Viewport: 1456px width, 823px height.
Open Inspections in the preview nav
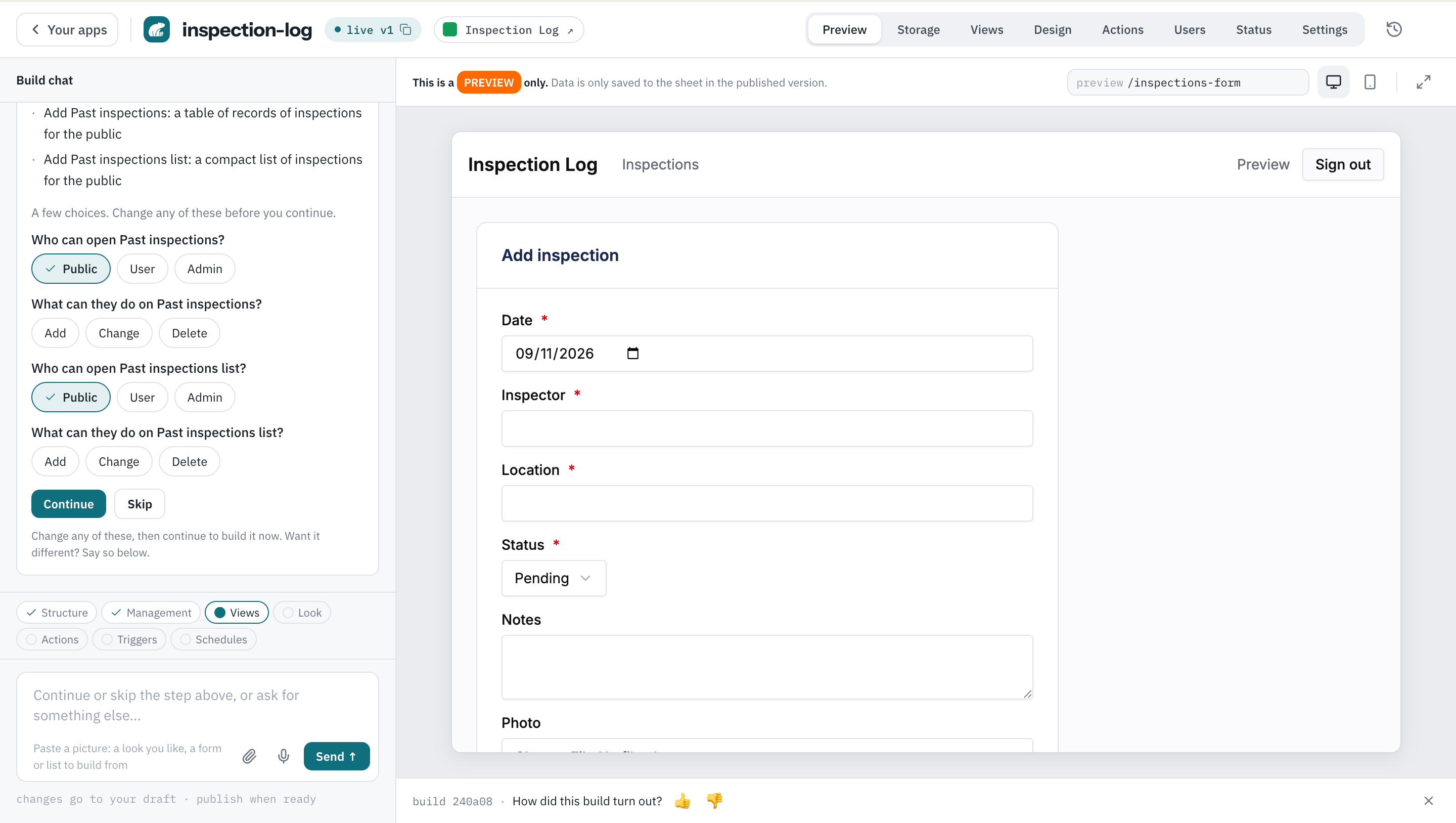coord(660,164)
